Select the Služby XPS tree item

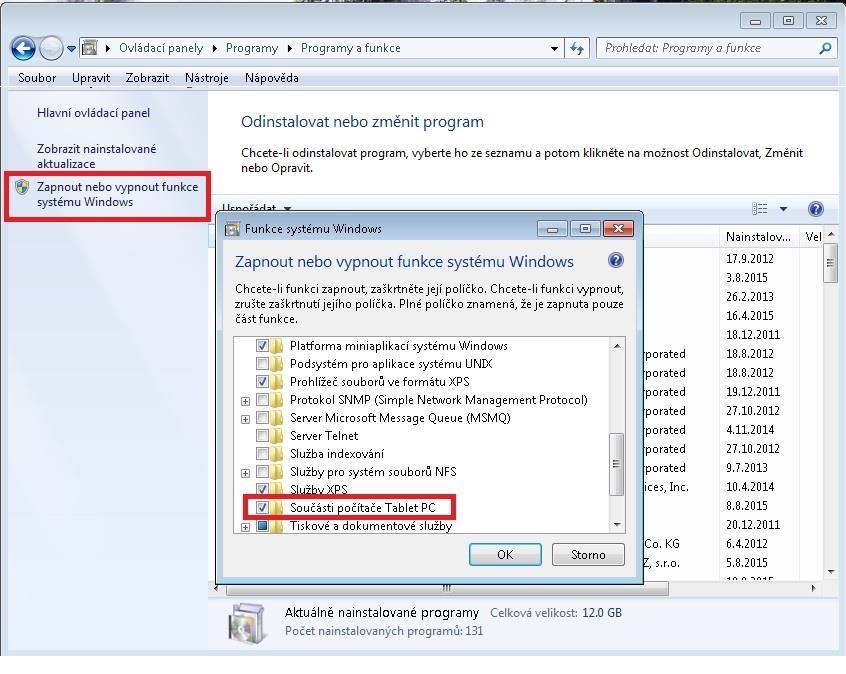(x=318, y=489)
